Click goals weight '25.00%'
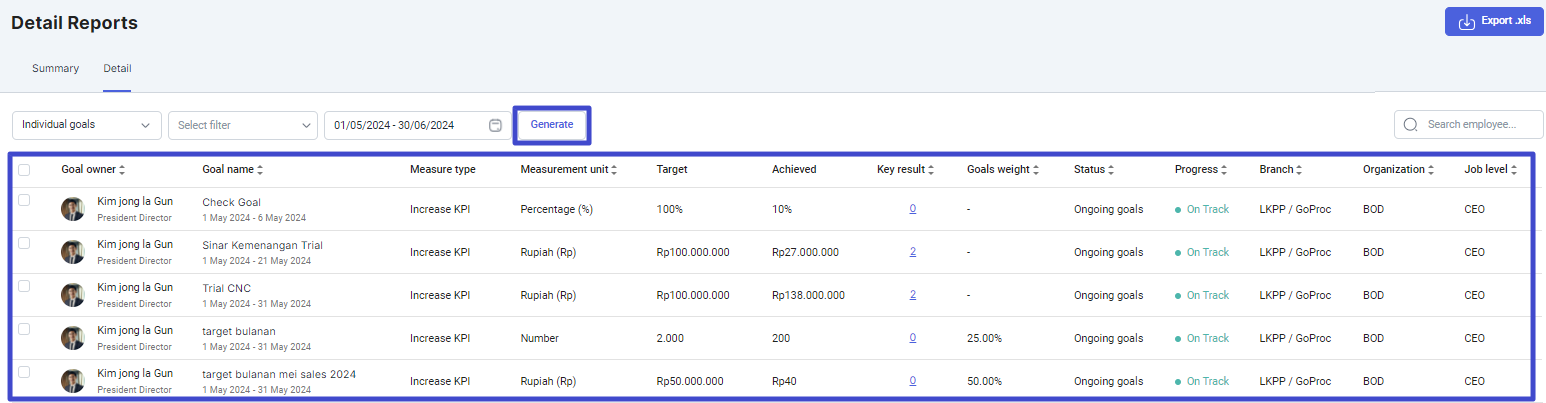Viewport: 1546px width, 403px height. pos(984,338)
